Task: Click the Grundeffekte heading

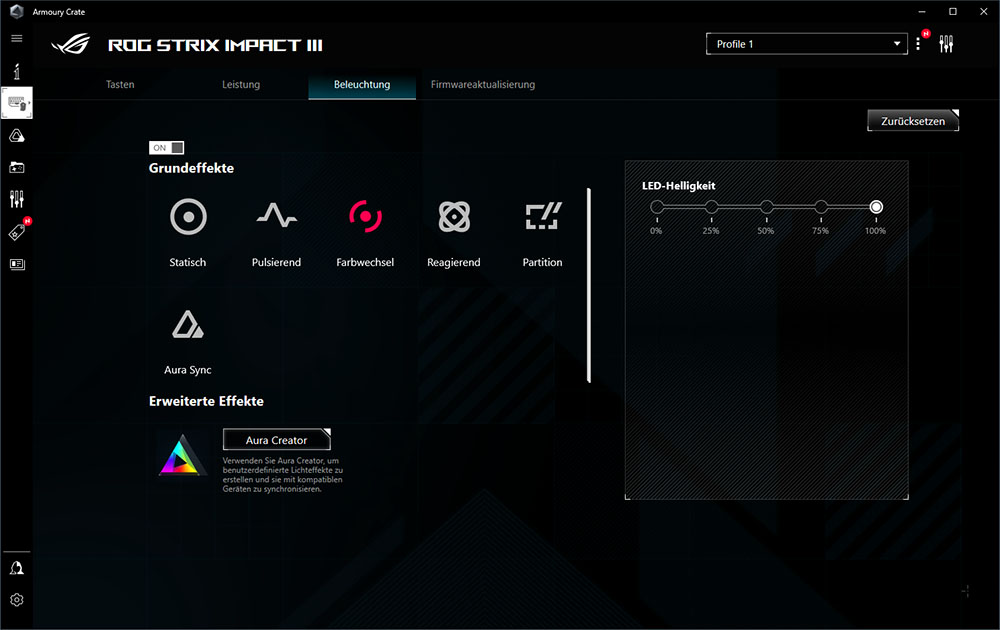Action: point(191,168)
